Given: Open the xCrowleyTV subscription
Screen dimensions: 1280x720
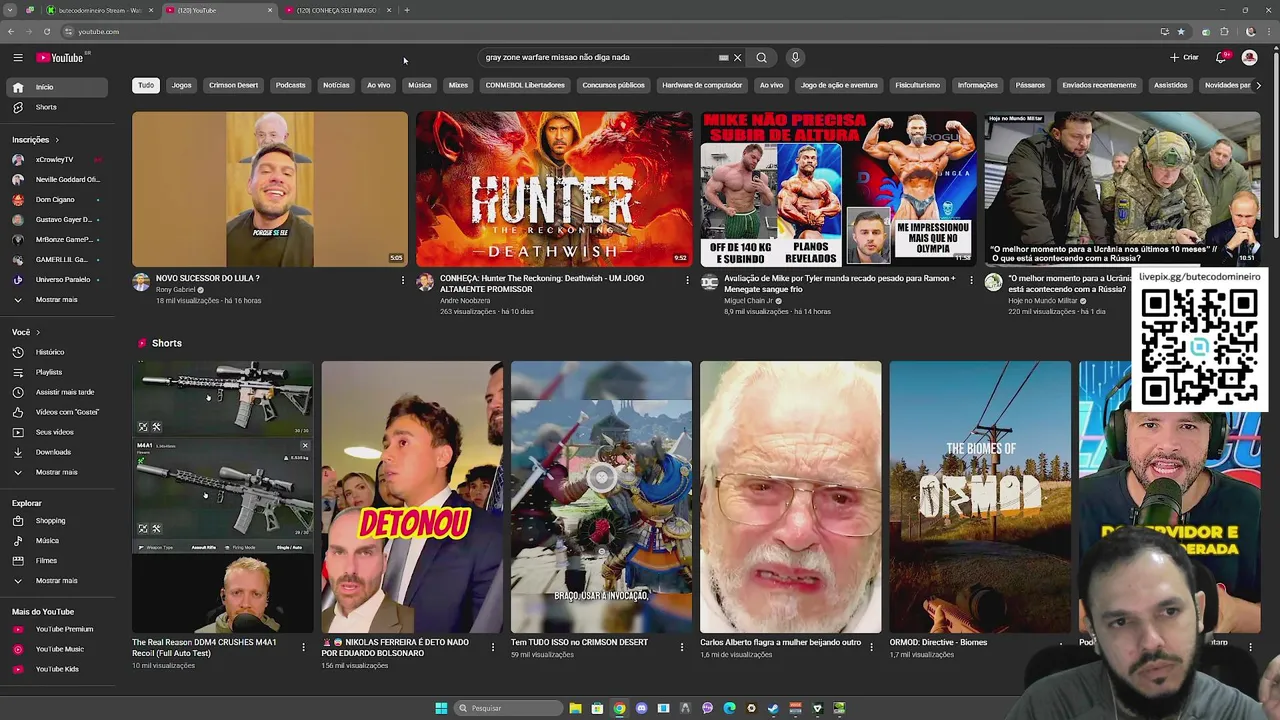Looking at the screenshot, I should point(56,159).
